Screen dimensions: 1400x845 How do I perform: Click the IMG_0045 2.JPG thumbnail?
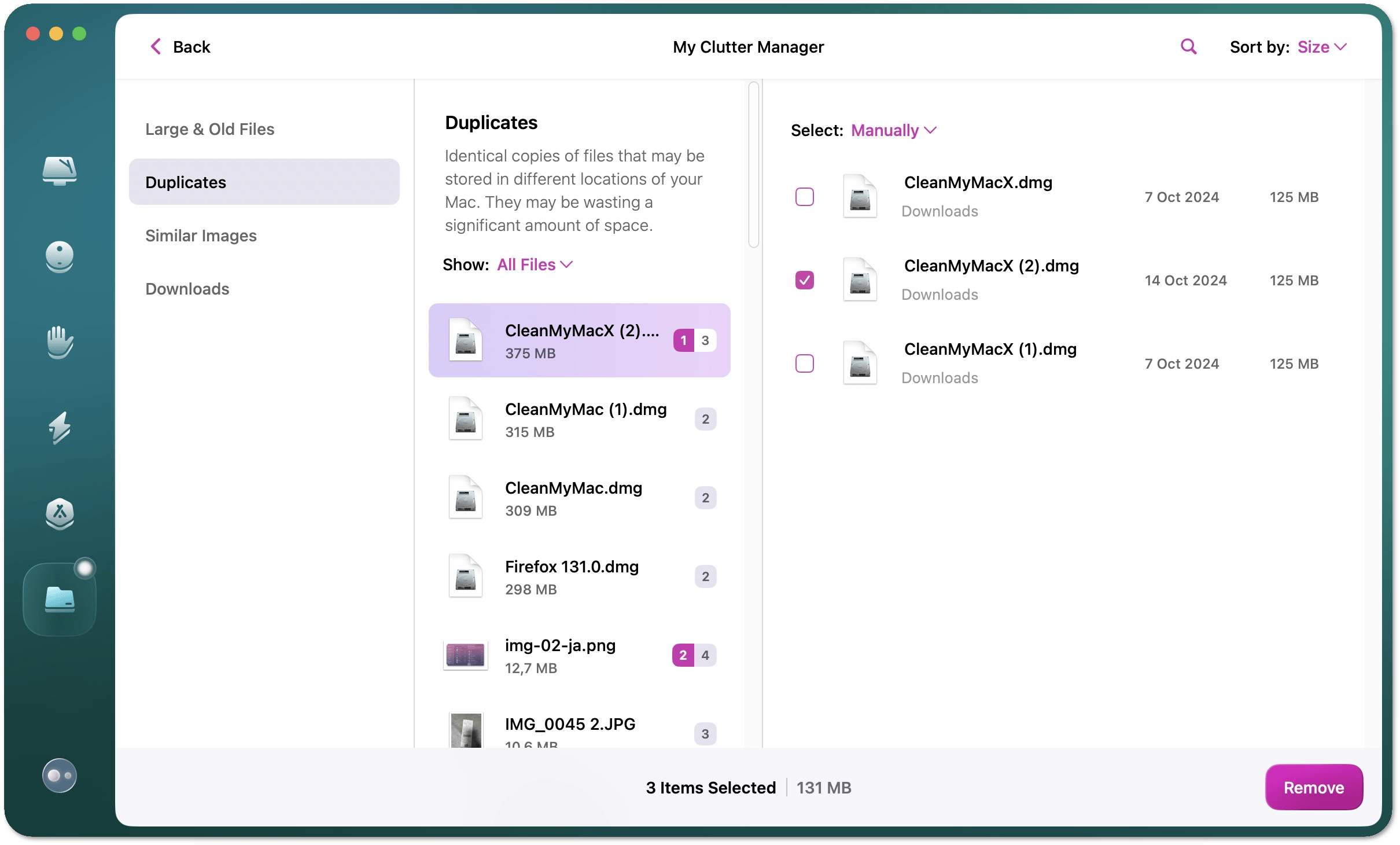click(466, 730)
